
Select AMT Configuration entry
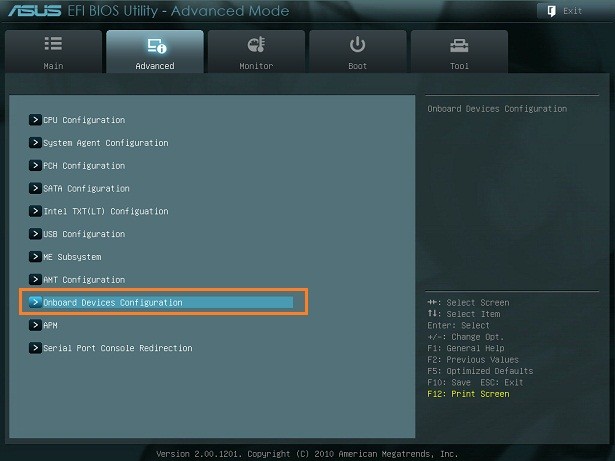tap(84, 280)
